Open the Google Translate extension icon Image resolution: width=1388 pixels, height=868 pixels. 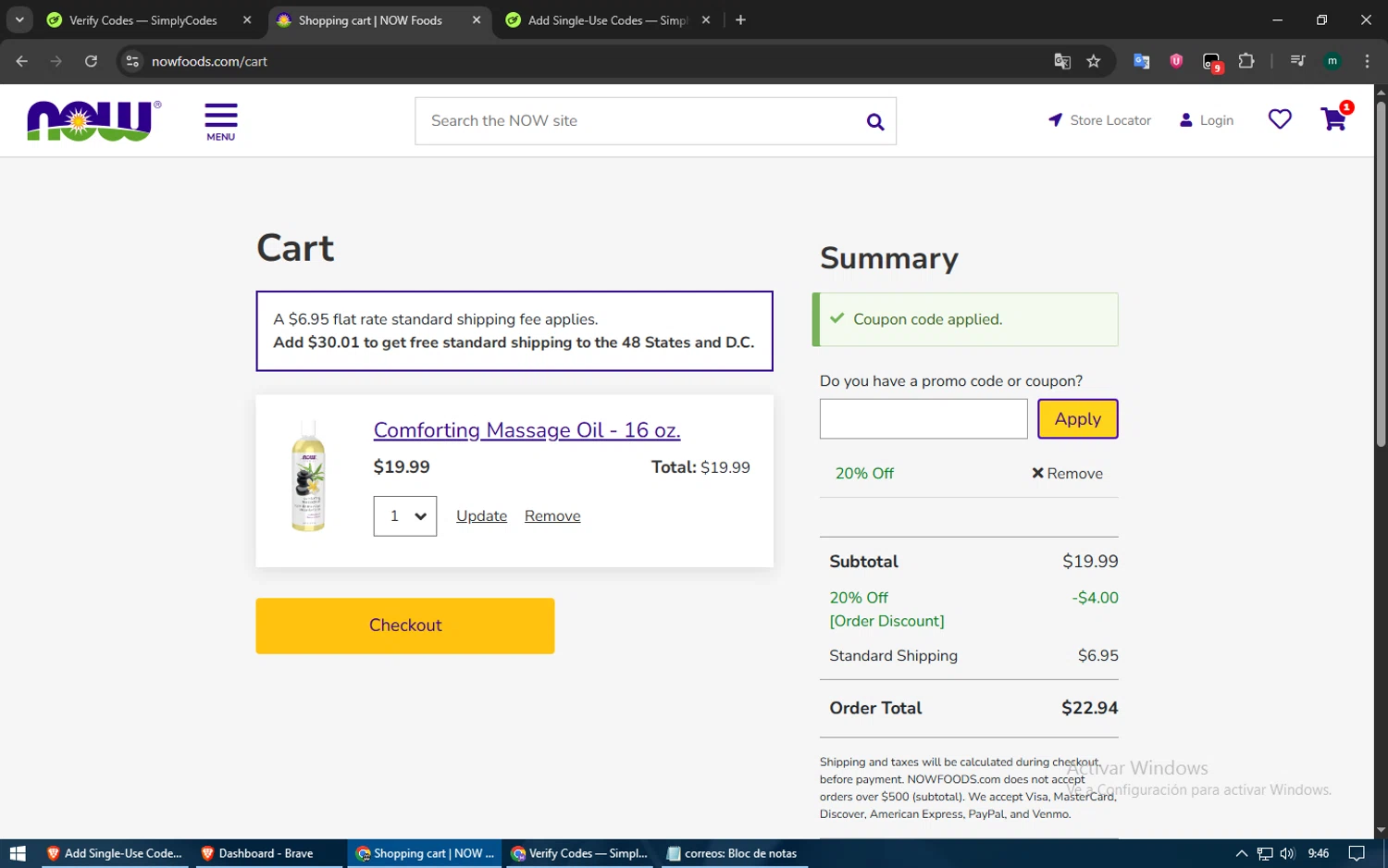point(1142,61)
